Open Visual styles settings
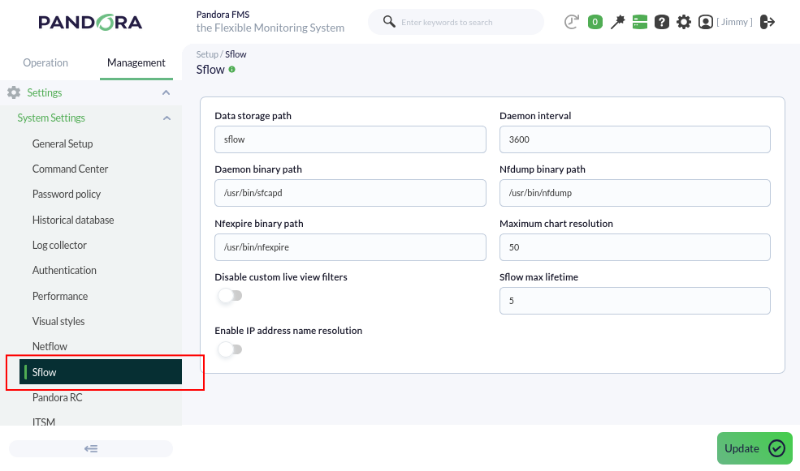The height and width of the screenshot is (471, 800). pos(58,321)
